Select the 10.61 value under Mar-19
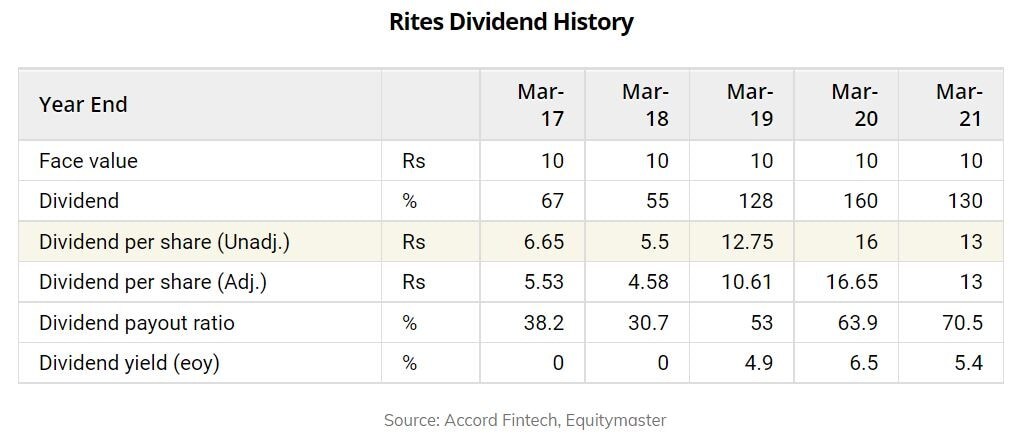This screenshot has height=448, width=1031. pyautogui.click(x=749, y=282)
